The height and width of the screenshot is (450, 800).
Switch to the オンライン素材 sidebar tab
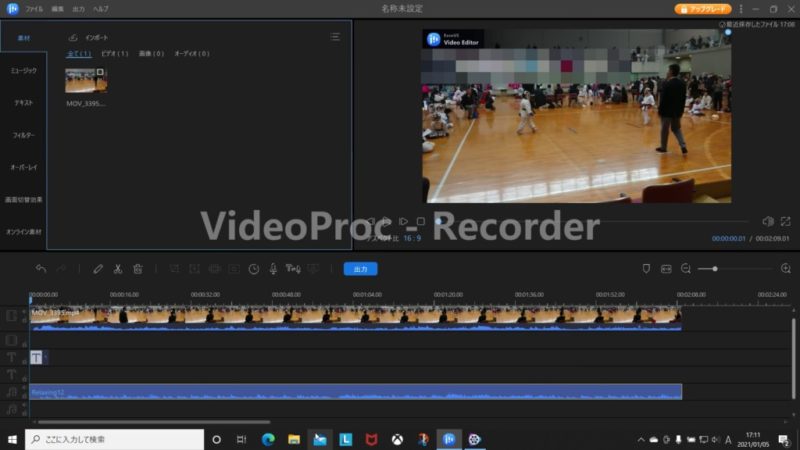point(23,232)
